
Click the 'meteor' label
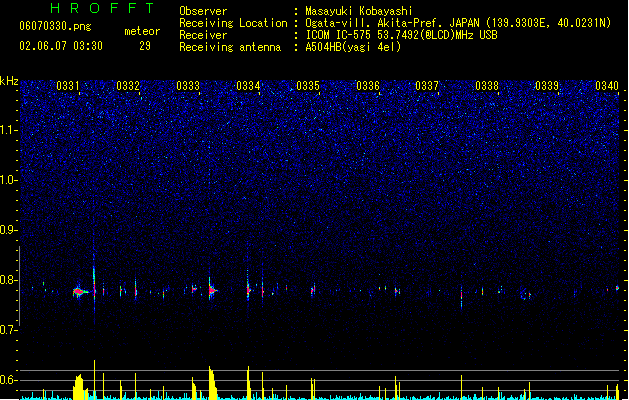[142, 31]
